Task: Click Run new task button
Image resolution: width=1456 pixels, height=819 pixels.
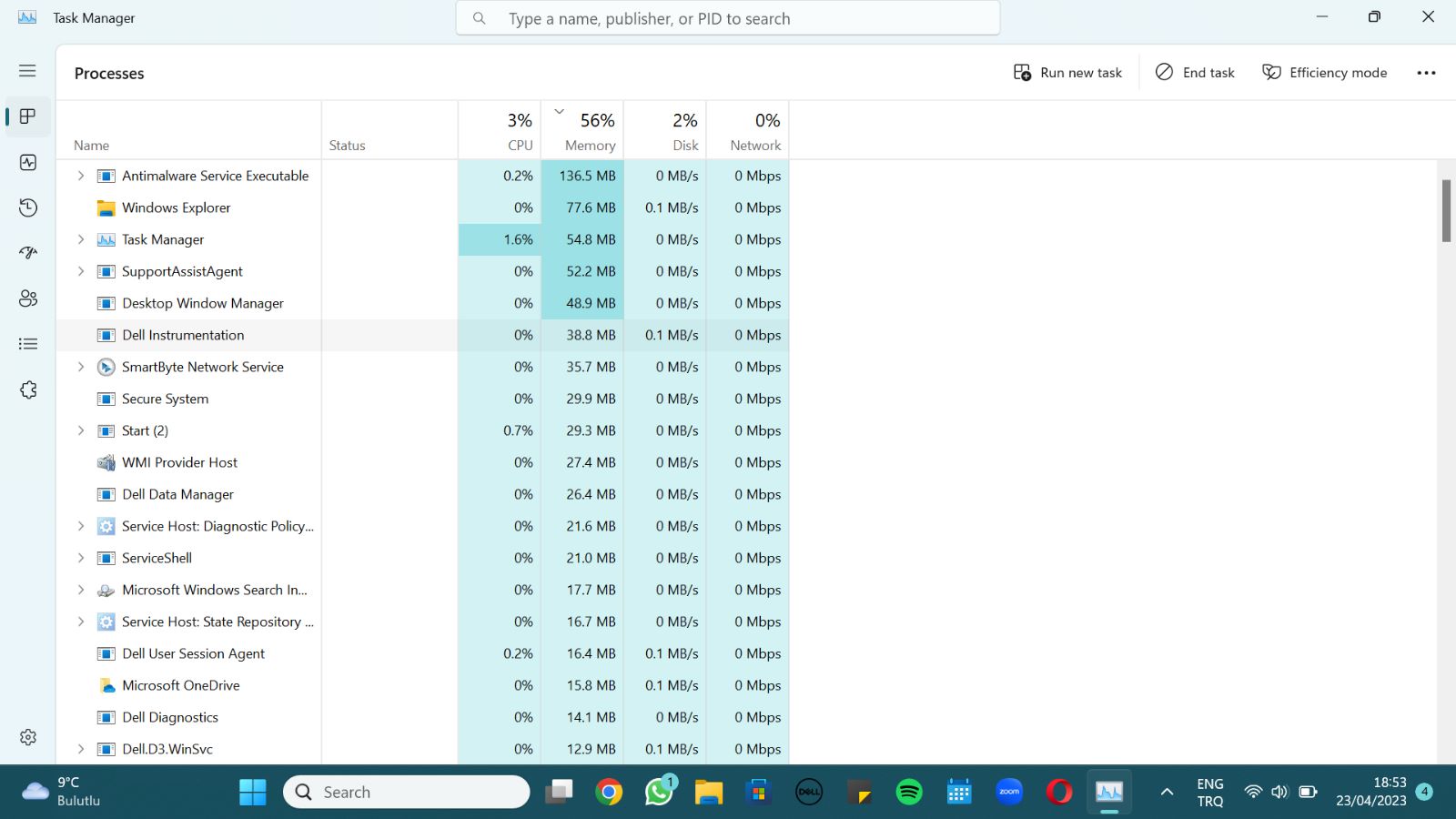Action: pyautogui.click(x=1067, y=73)
